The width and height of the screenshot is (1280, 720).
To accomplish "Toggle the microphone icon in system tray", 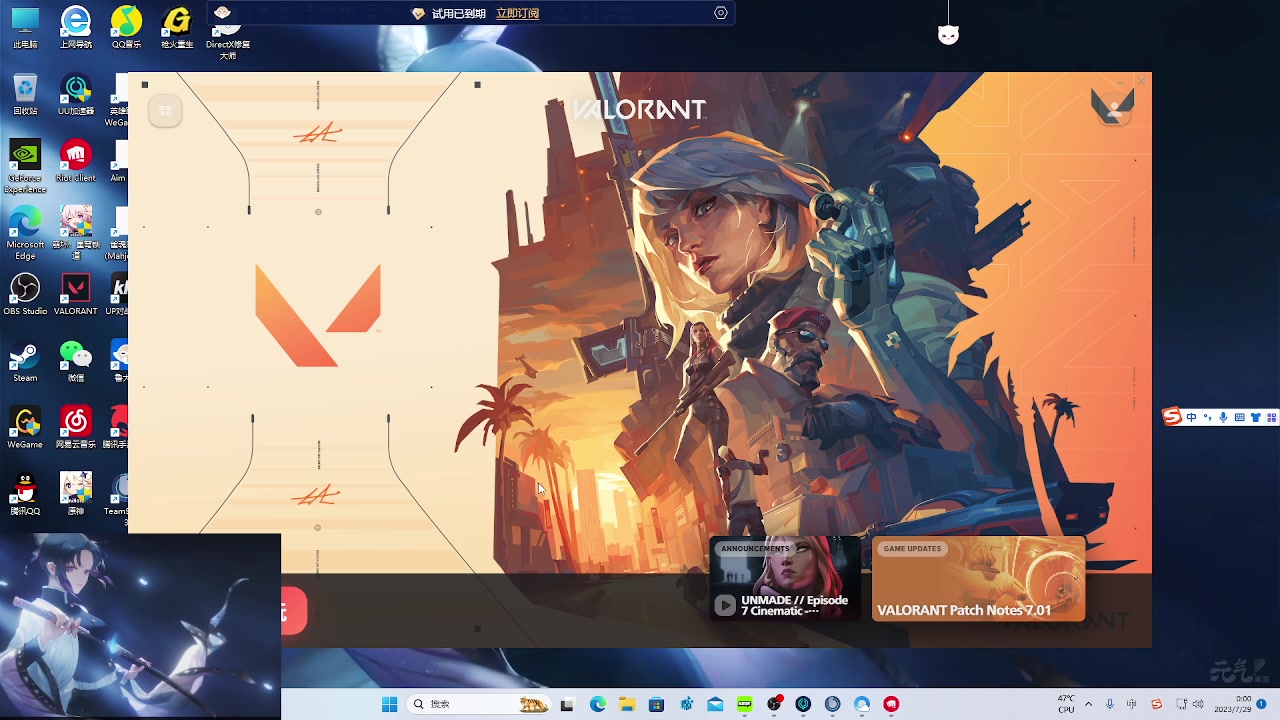I will 1110,704.
